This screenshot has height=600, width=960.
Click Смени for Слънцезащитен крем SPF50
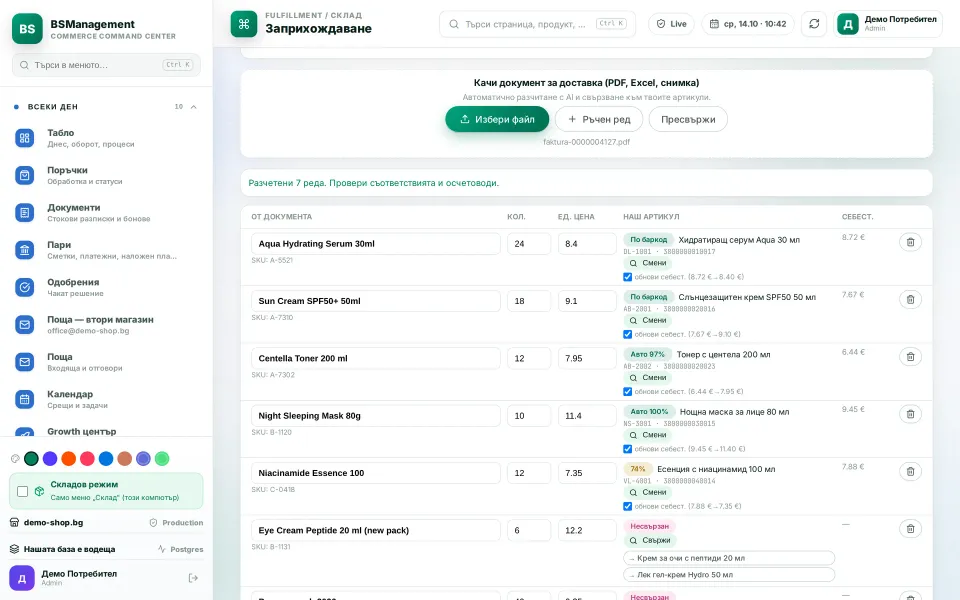[x=648, y=320]
